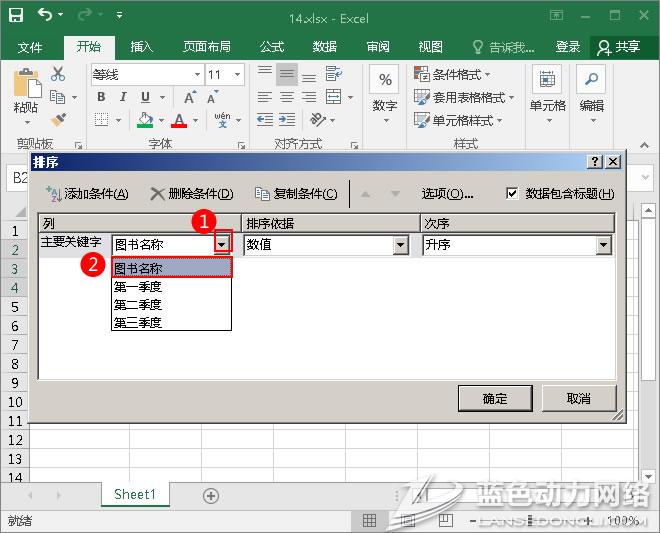Select 第一季度 in the dropdown list

172,287
